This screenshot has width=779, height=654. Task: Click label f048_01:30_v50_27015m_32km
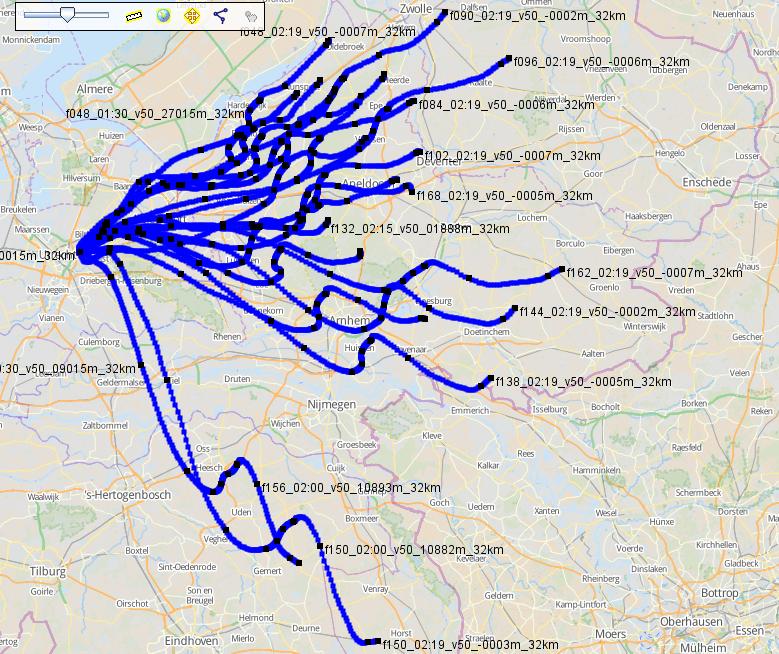click(154, 114)
